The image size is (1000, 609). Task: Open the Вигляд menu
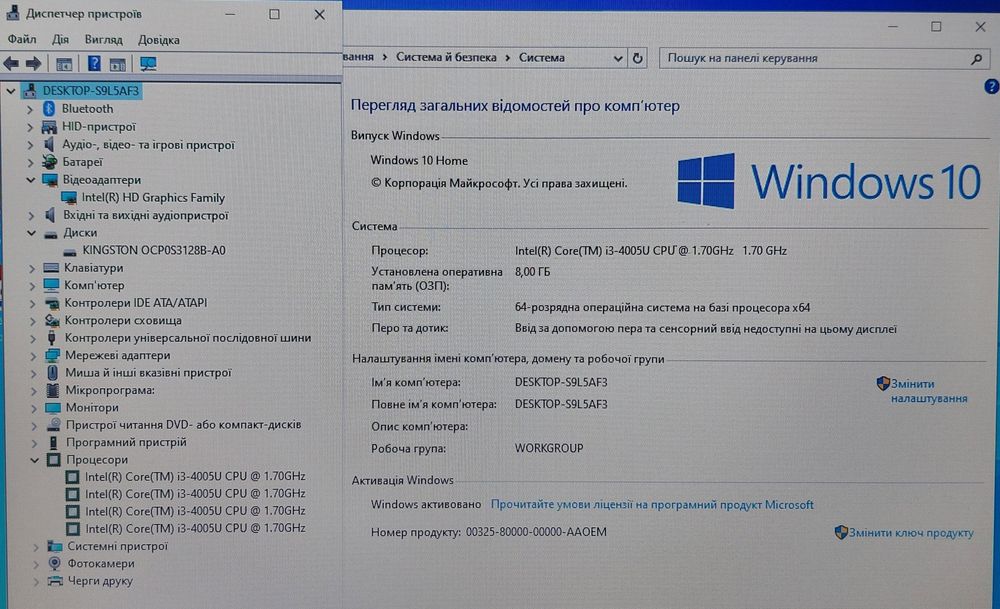[103, 40]
